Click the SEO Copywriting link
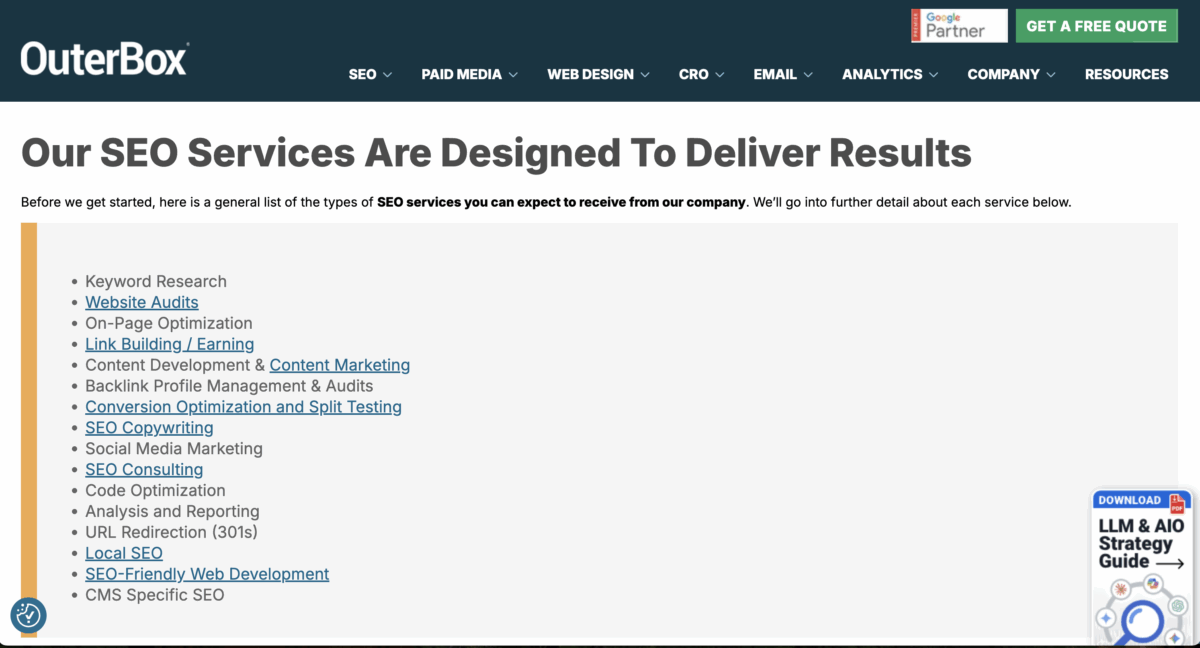This screenshot has height=648, width=1200. point(149,427)
